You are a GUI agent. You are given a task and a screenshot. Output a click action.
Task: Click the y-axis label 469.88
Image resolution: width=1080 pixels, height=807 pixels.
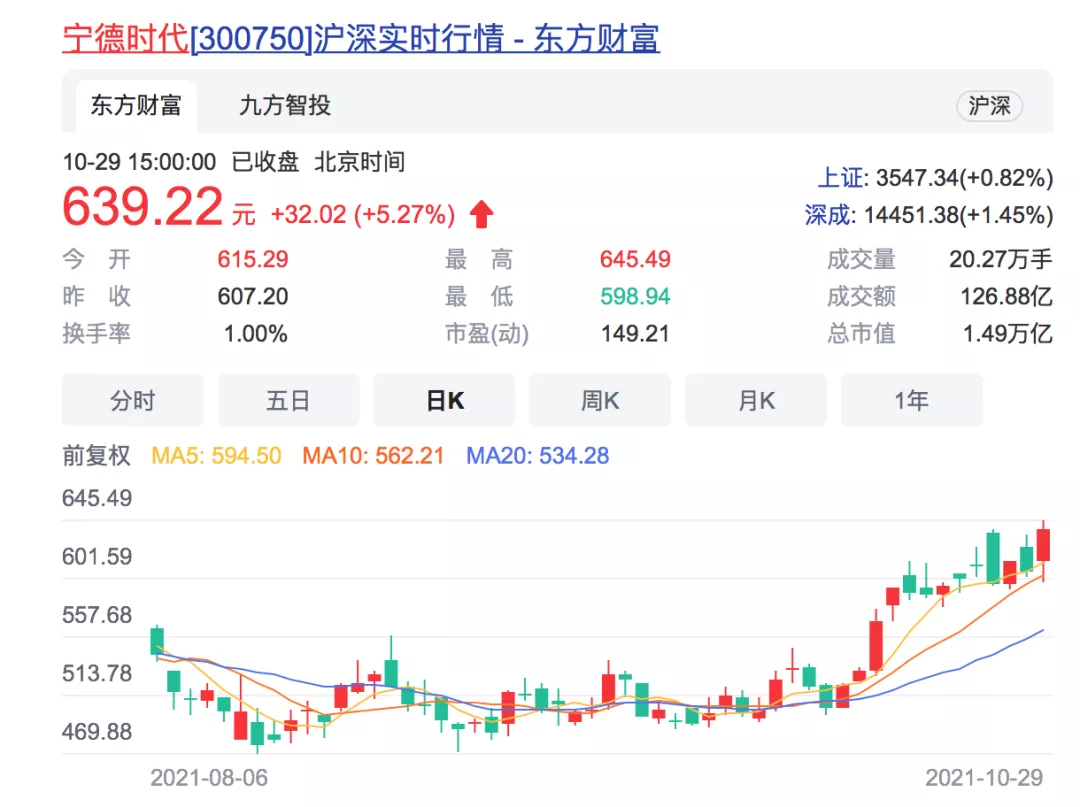pyautogui.click(x=97, y=732)
